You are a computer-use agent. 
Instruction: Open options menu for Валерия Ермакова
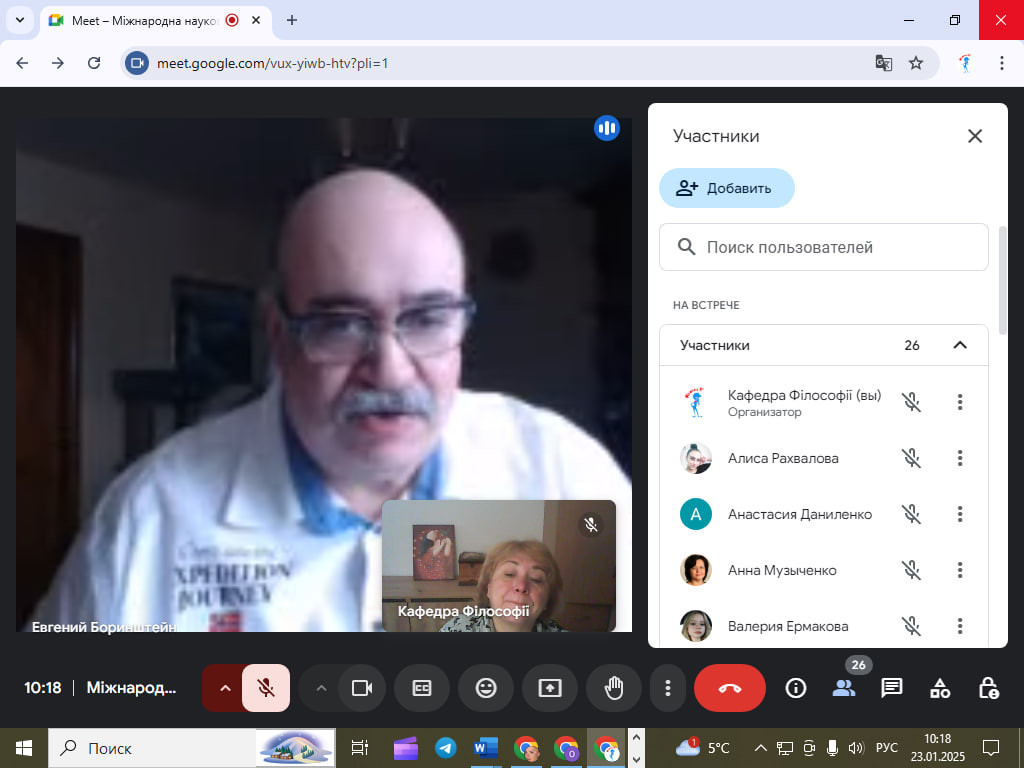coord(960,626)
